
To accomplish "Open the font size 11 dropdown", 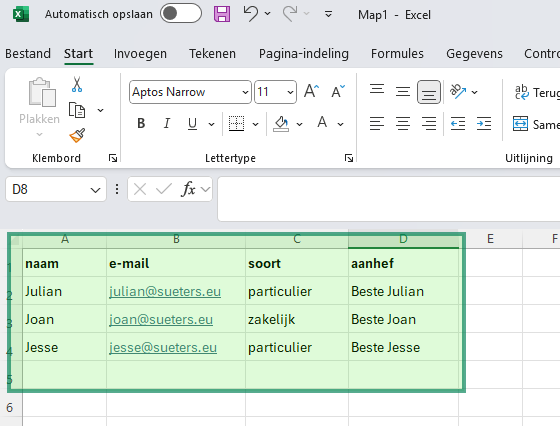I will [x=290, y=92].
